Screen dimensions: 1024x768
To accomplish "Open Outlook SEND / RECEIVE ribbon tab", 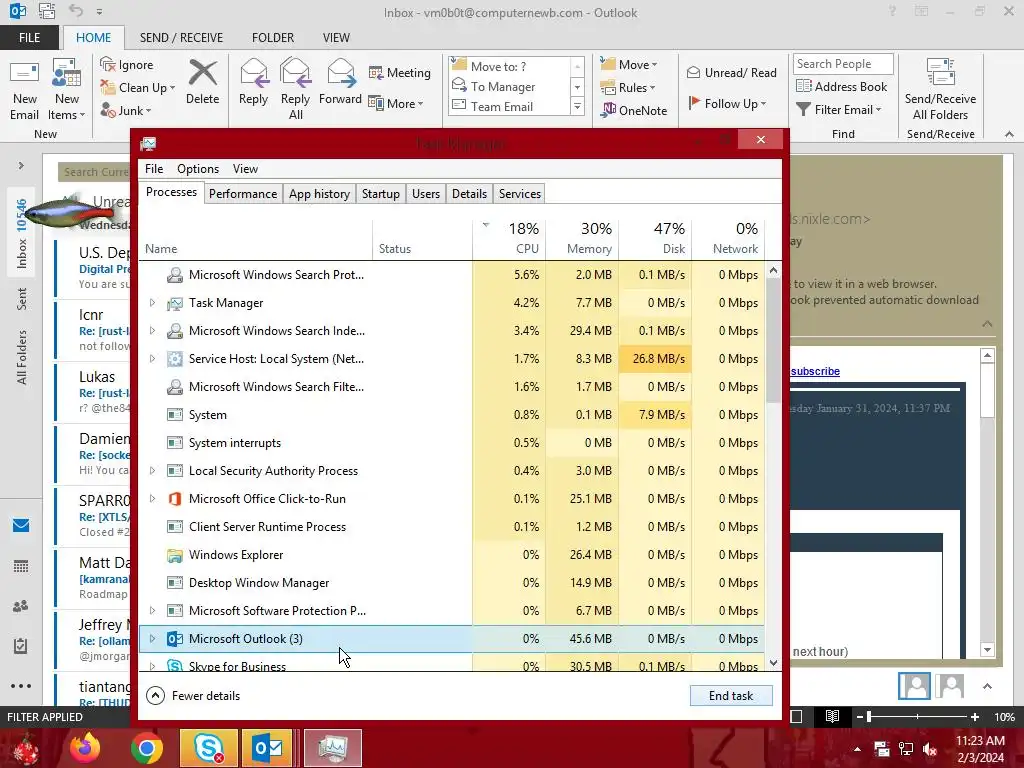I will [x=181, y=38].
